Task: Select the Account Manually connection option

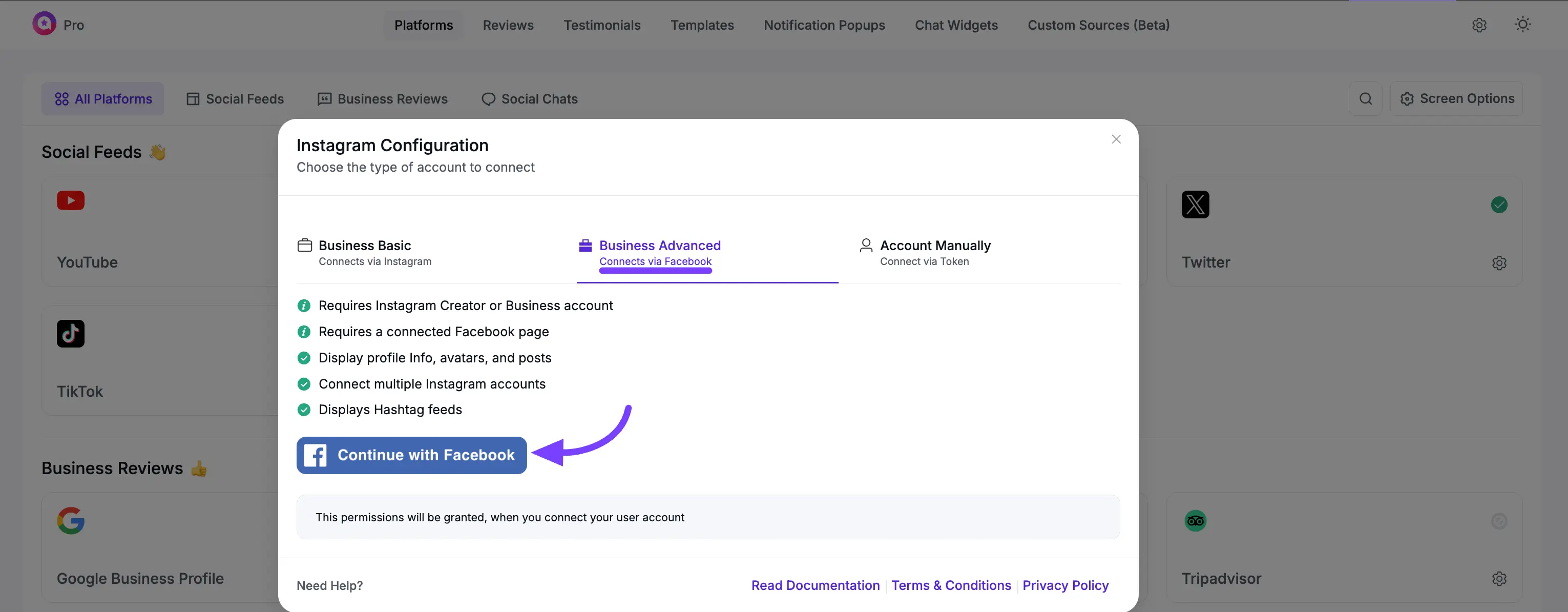Action: [x=935, y=246]
